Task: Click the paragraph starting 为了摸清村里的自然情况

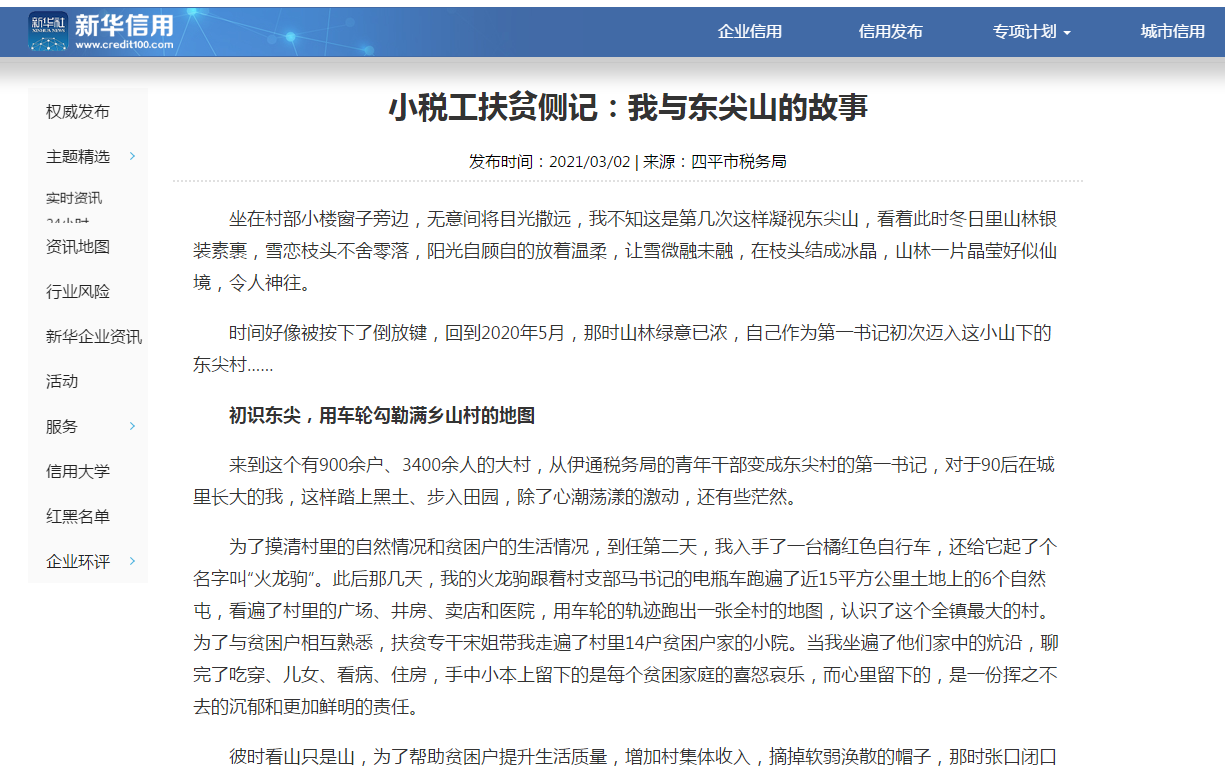Action: pos(625,627)
